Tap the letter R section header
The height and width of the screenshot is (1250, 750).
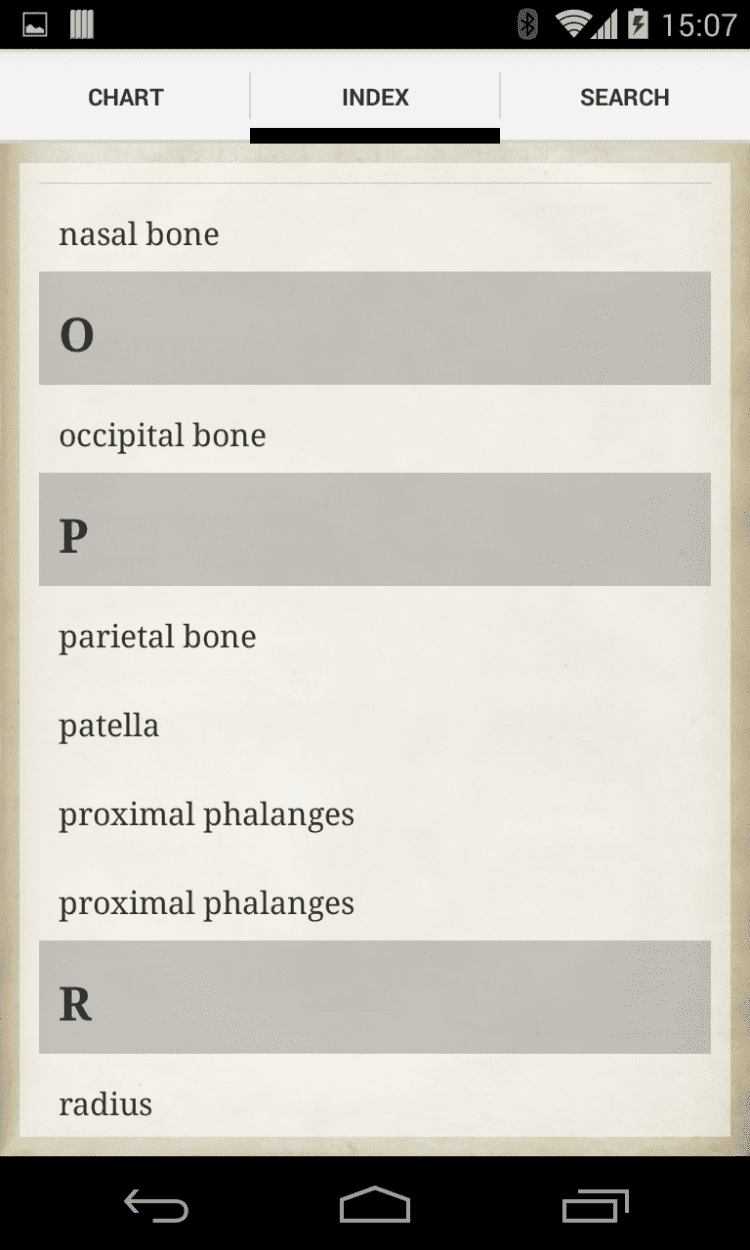375,997
